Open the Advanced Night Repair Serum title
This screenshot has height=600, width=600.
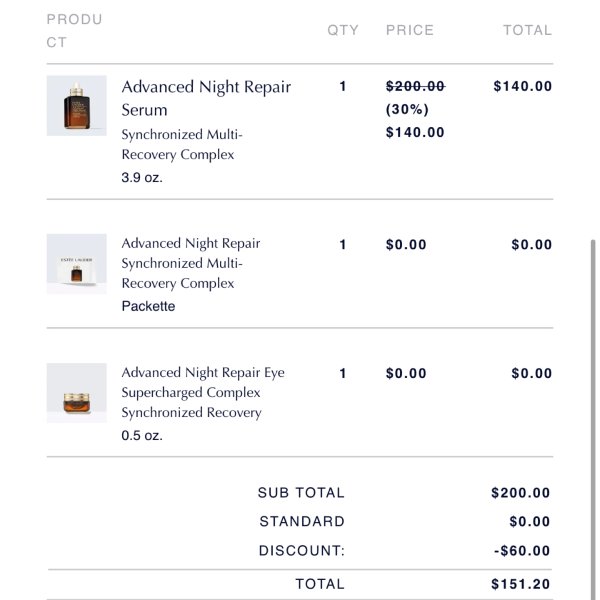pos(206,98)
